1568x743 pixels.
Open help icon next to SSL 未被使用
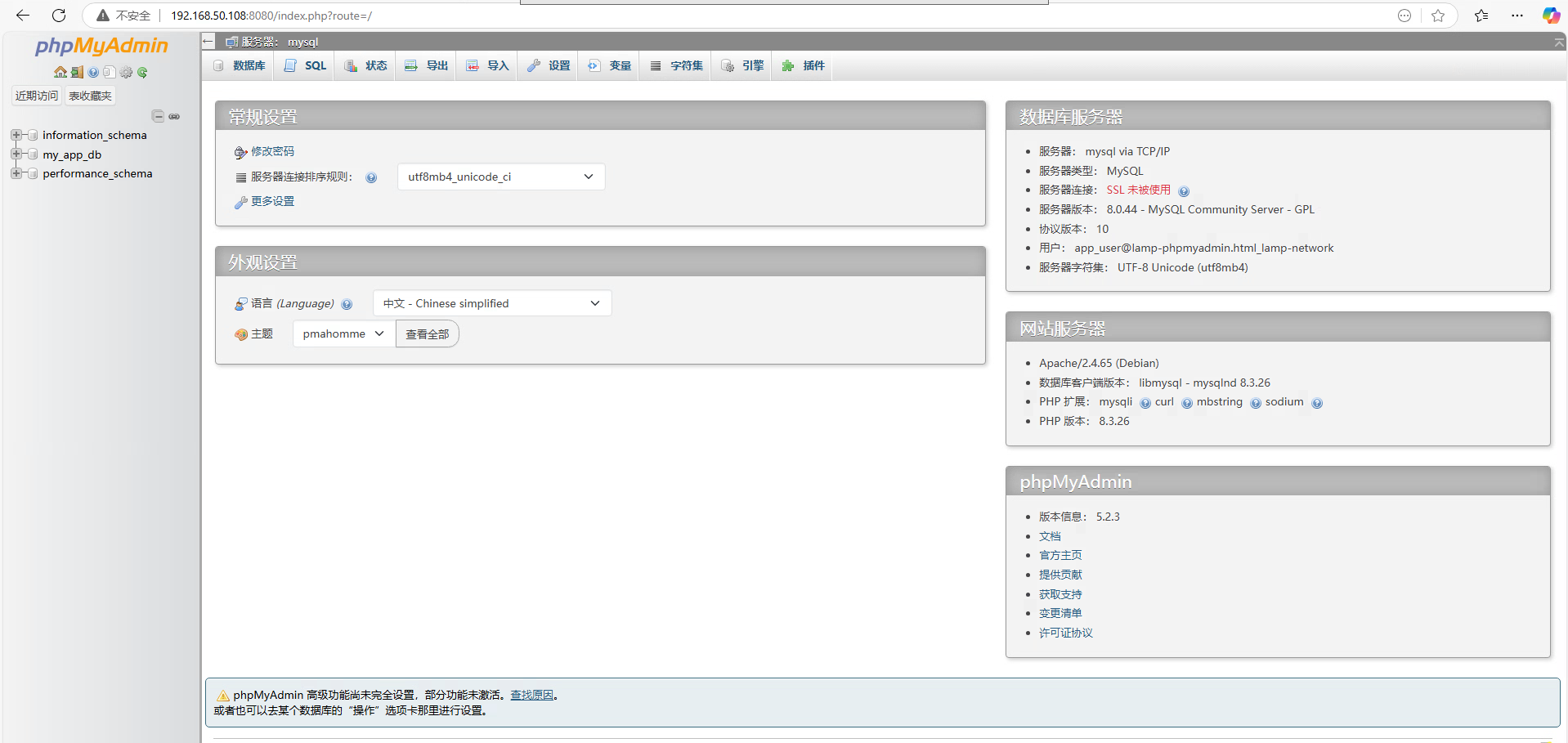coord(1184,190)
